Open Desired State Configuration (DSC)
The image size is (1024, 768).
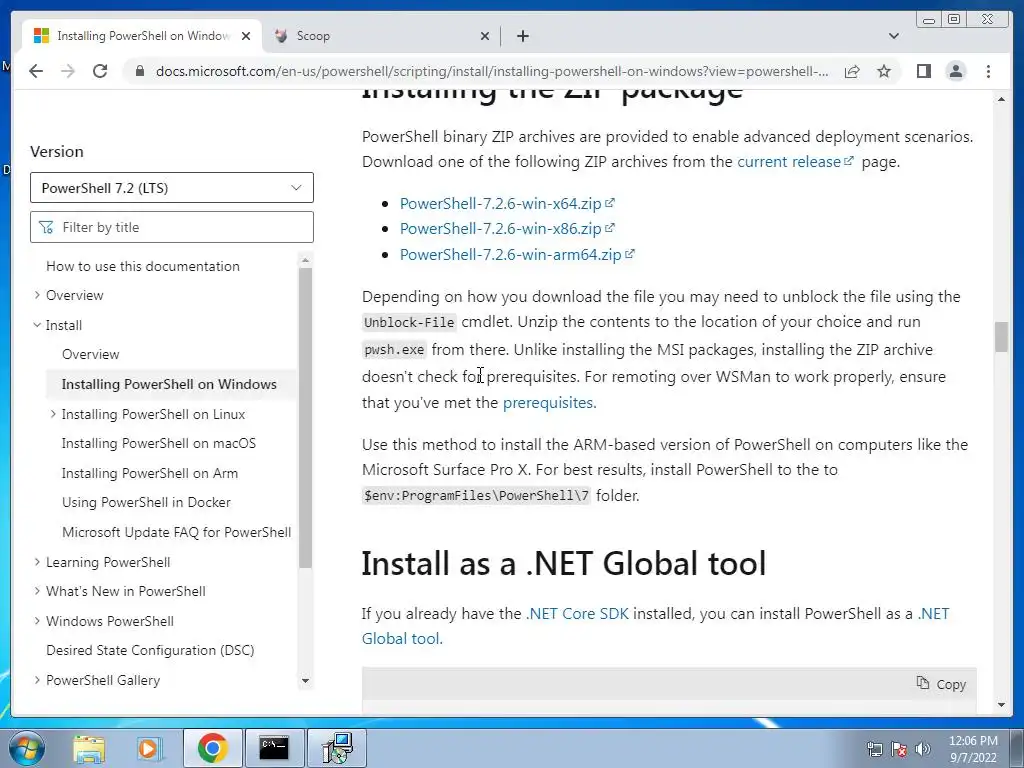(150, 650)
